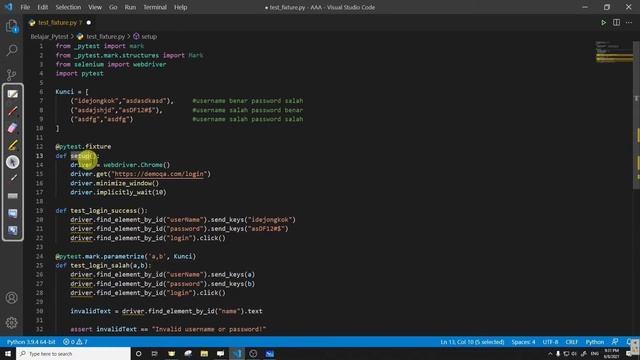The height and width of the screenshot is (360, 640).
Task: Change indentation via Spaces: 4
Action: 523,342
